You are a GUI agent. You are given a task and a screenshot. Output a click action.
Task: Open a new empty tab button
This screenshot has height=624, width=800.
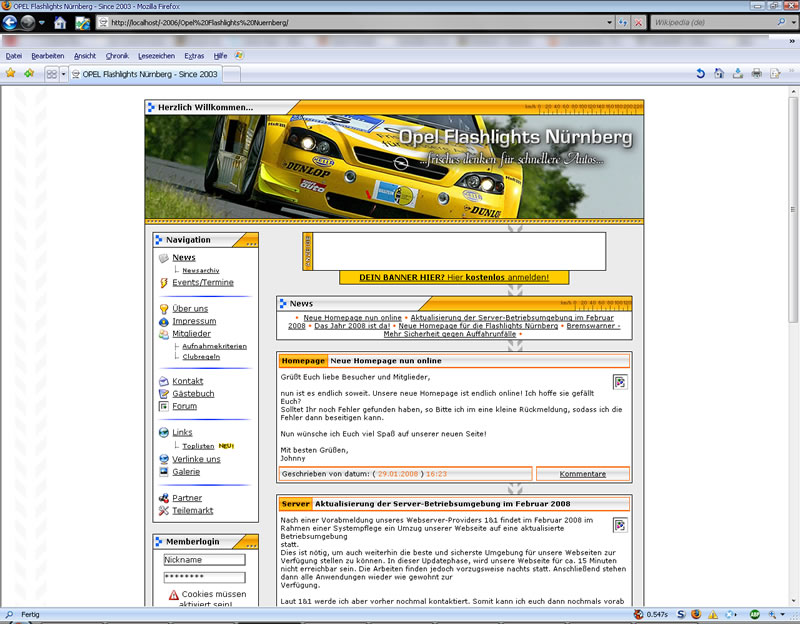pyautogui.click(x=232, y=74)
